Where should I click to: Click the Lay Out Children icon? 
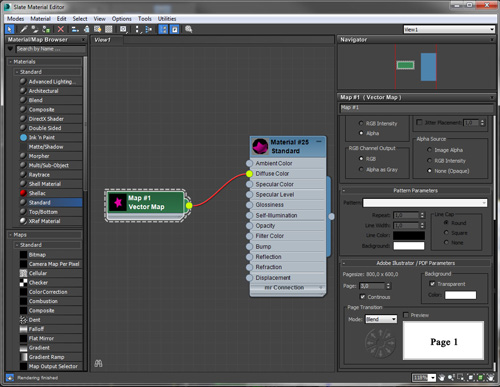[149, 29]
